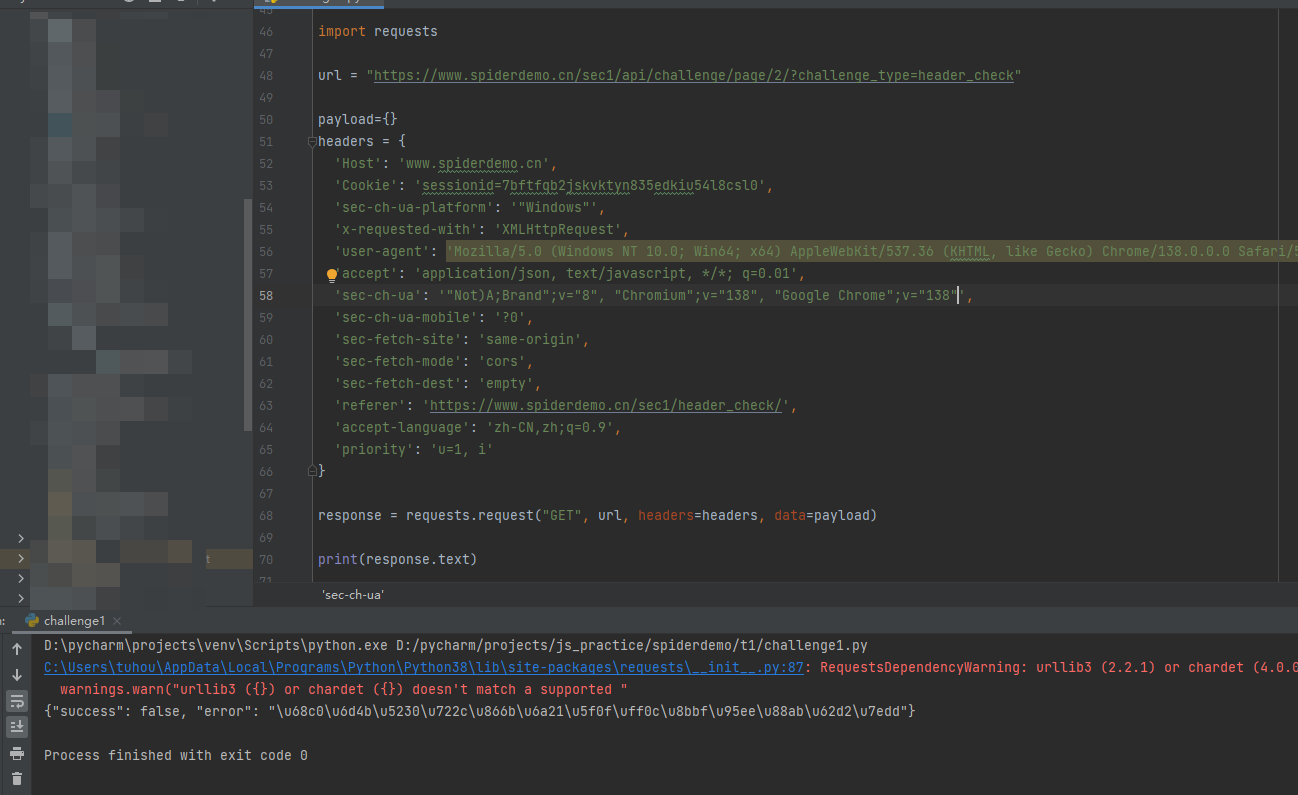
Task: Expand the bottom-most project tree chevron
Action: click(21, 597)
